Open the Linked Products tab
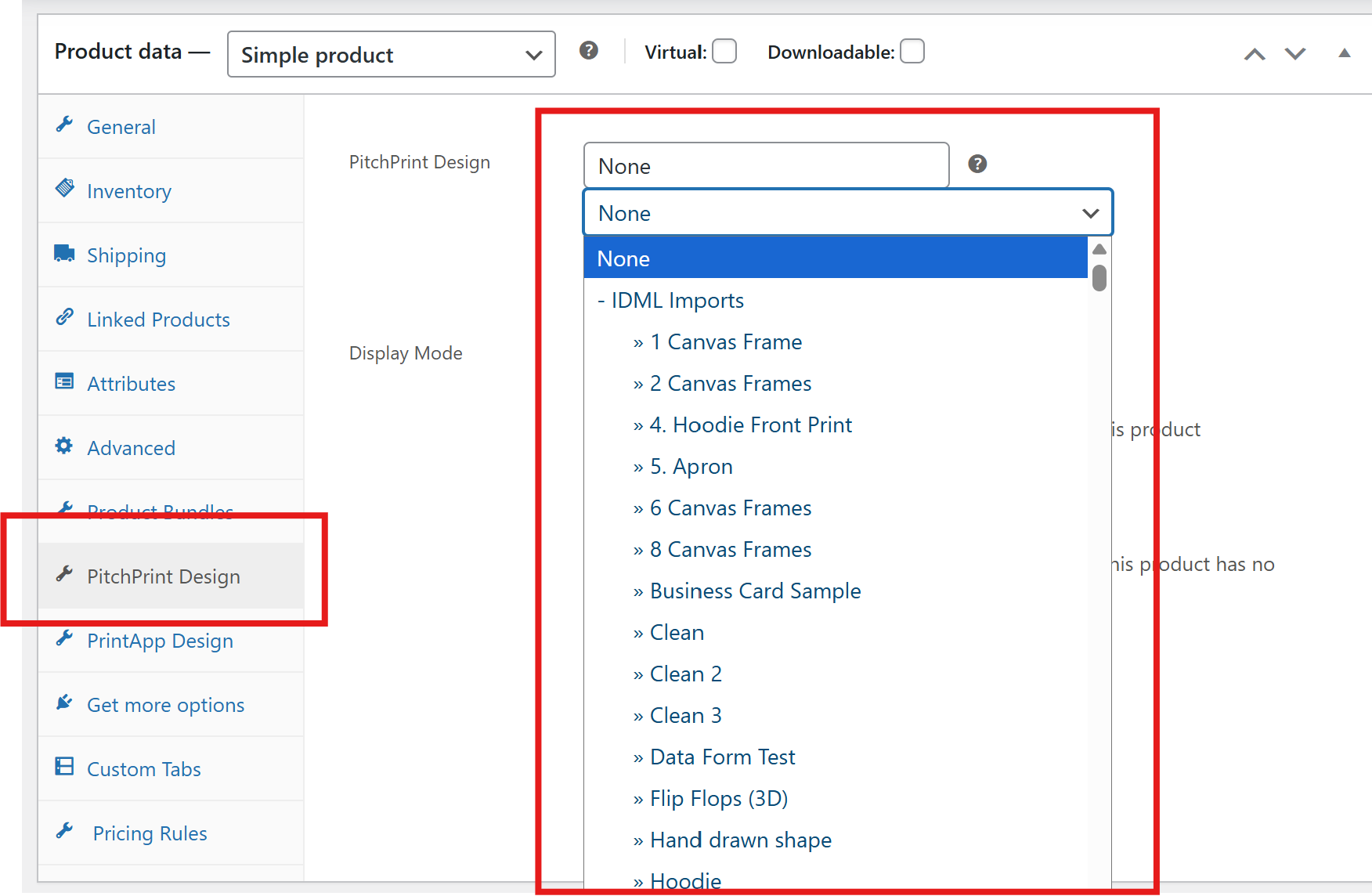 tap(171, 320)
